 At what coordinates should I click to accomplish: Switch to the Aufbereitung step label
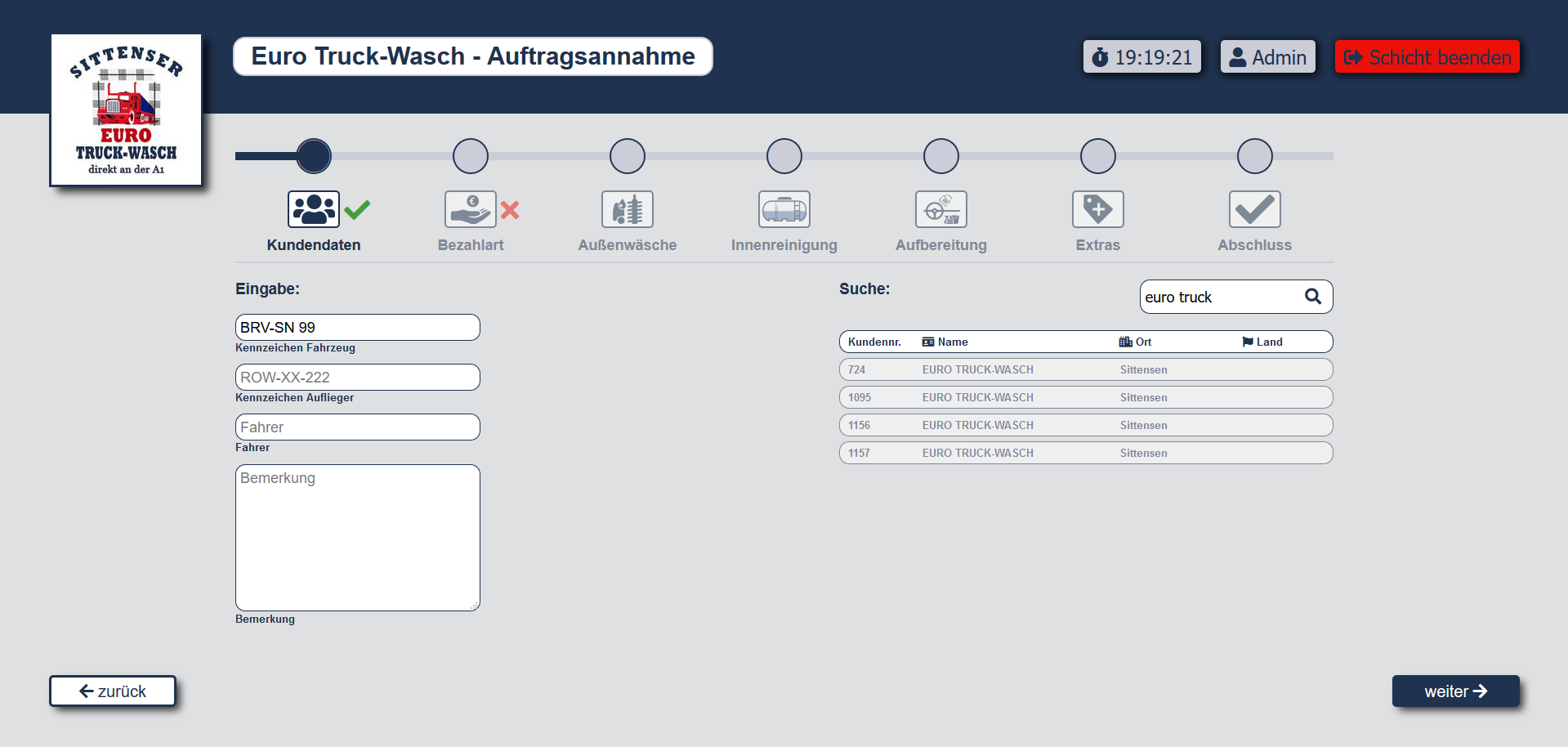pyautogui.click(x=941, y=245)
